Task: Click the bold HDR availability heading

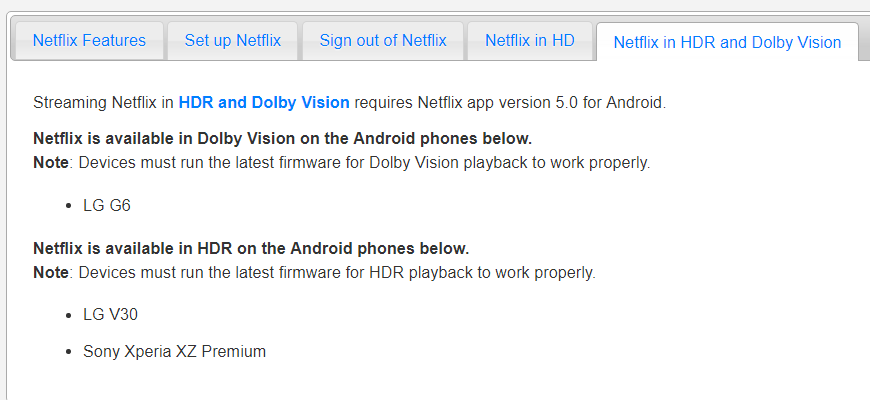Action: [x=251, y=249]
